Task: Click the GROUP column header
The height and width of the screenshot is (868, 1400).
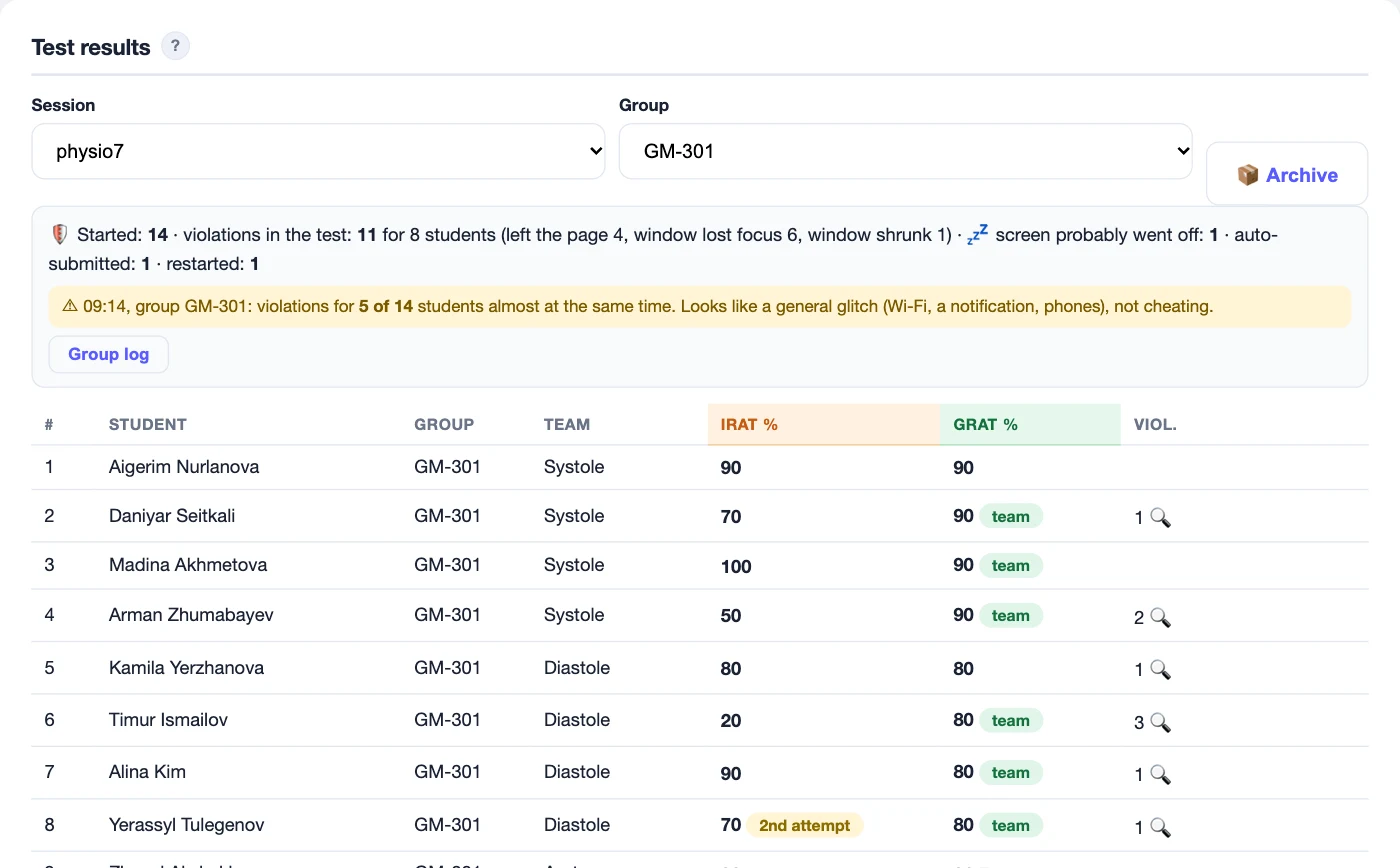Action: [x=444, y=424]
